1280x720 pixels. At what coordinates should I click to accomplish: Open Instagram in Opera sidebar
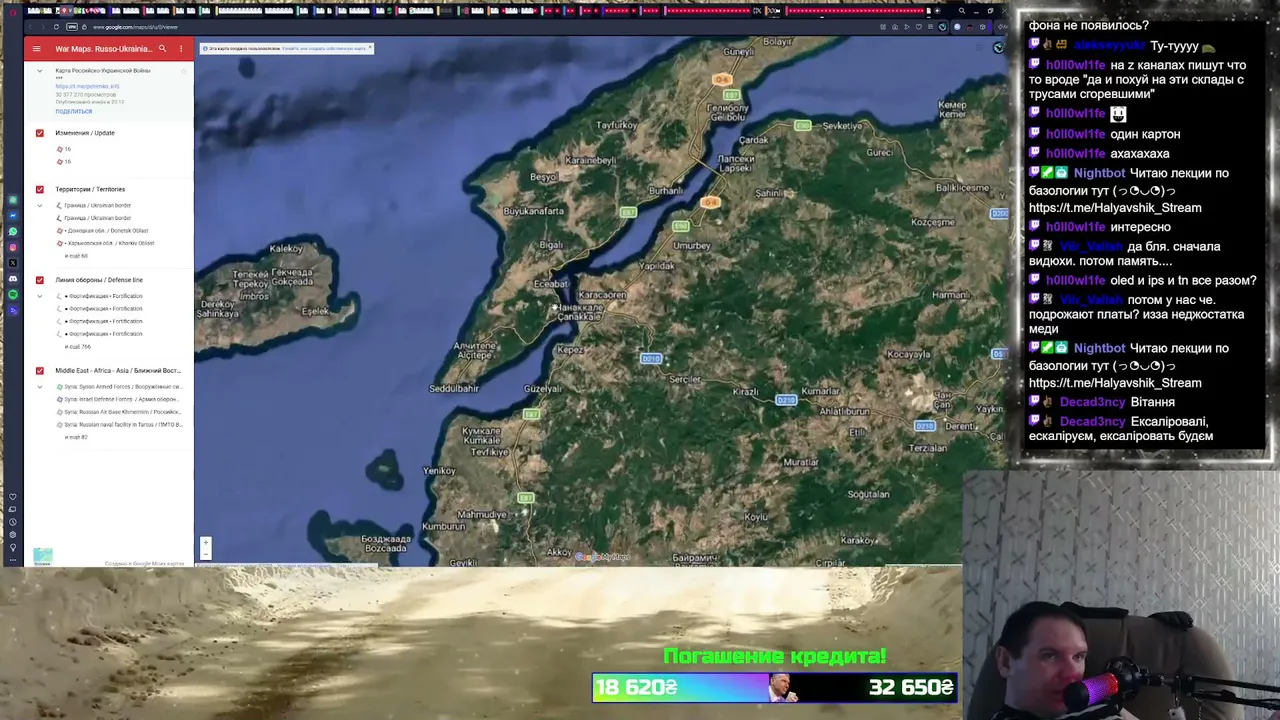pyautogui.click(x=13, y=247)
